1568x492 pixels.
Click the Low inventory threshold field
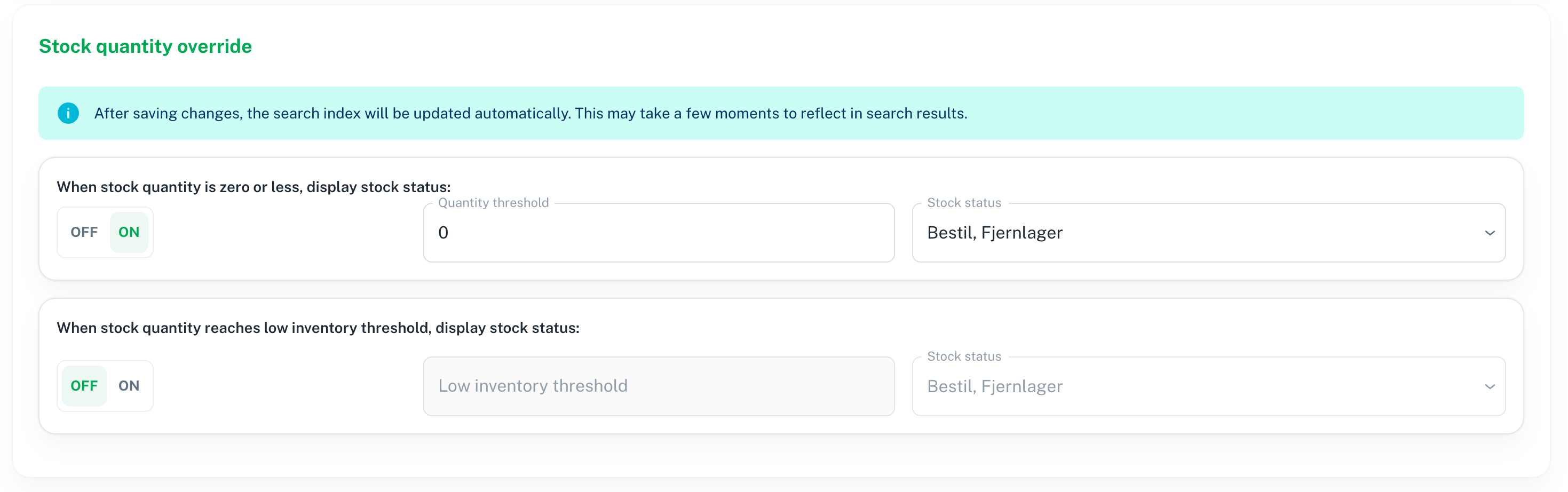pyautogui.click(x=659, y=386)
